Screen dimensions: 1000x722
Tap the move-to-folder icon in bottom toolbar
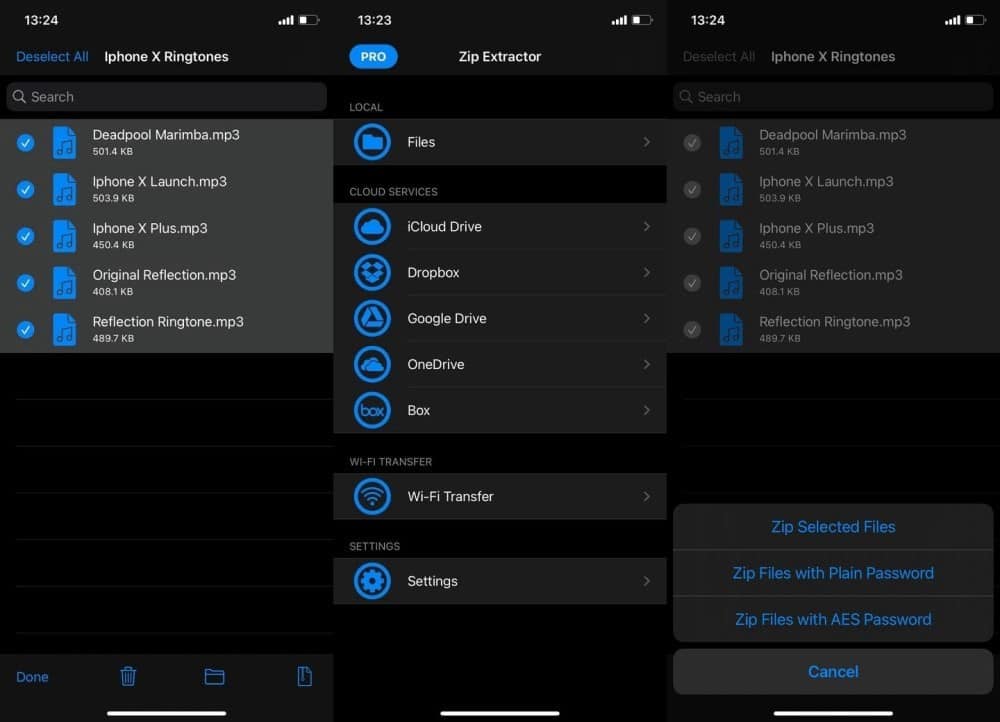pyautogui.click(x=214, y=677)
